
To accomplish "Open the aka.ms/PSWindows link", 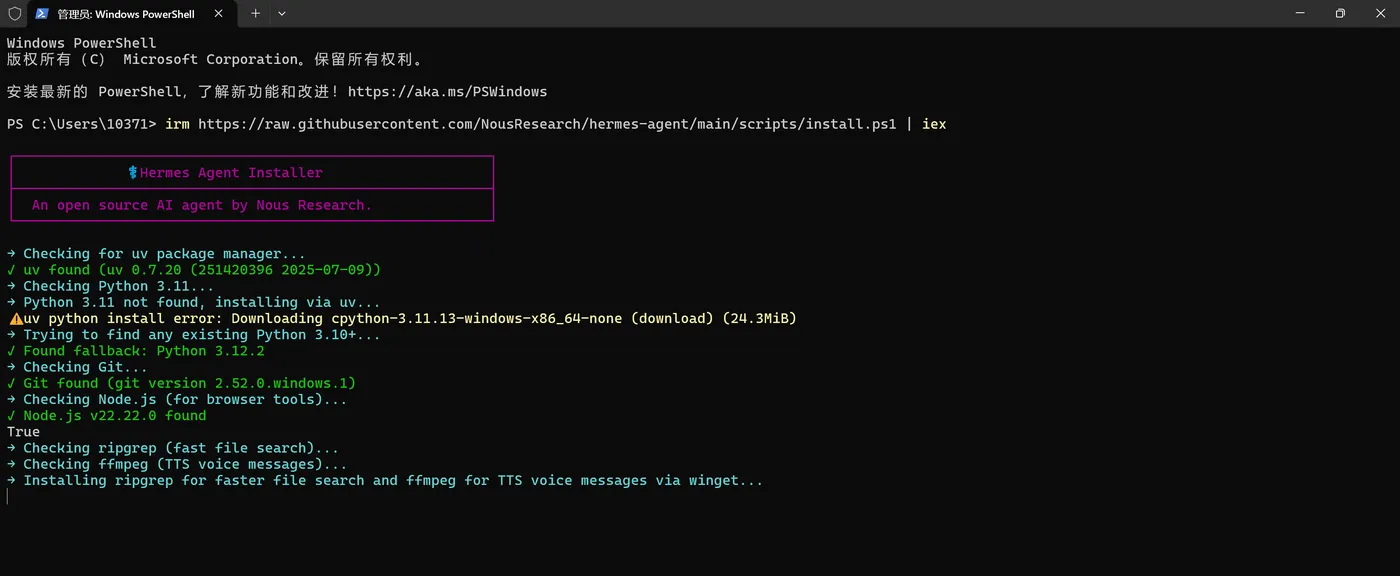I will [x=447, y=92].
